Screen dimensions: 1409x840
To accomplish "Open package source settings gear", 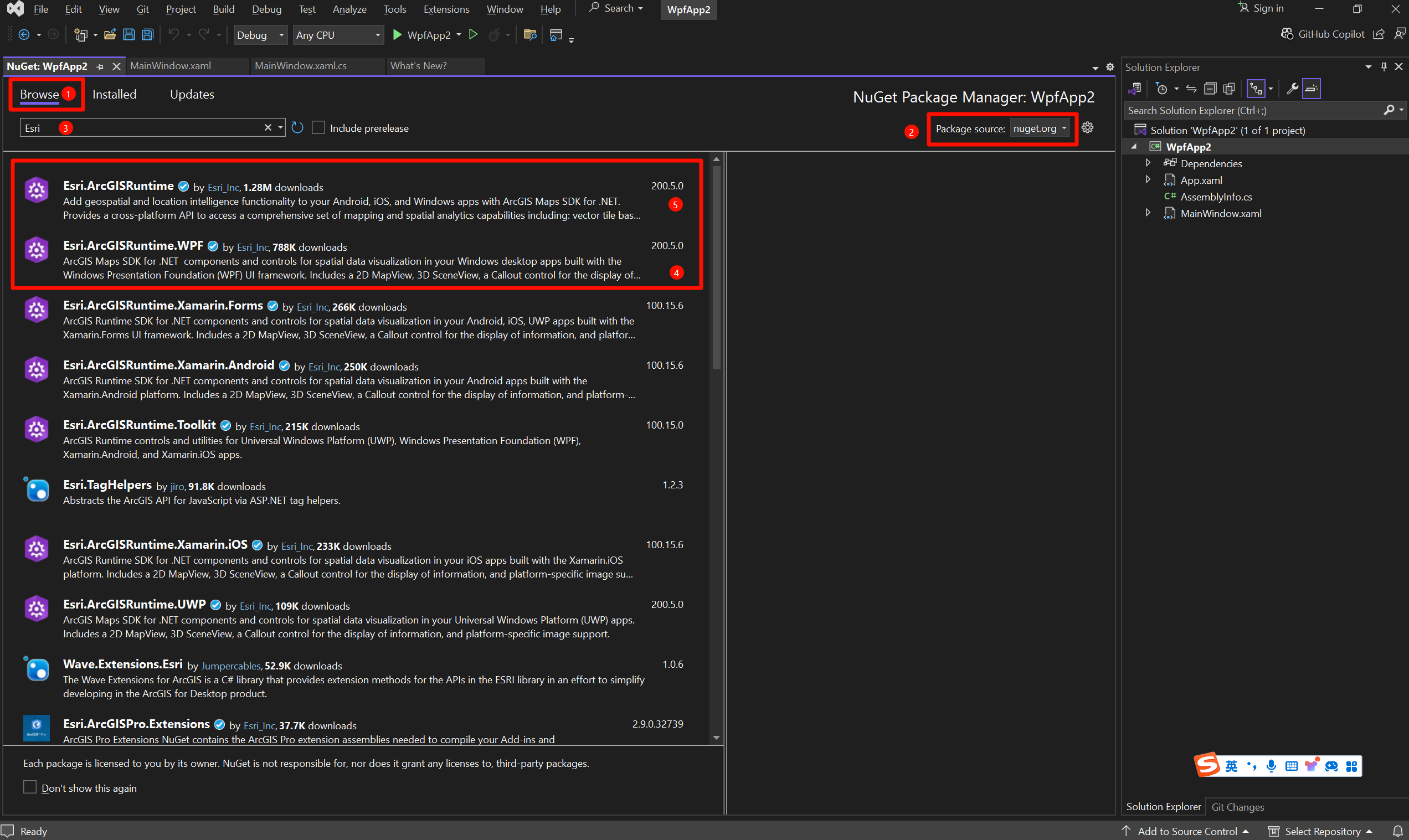I will click(1087, 127).
